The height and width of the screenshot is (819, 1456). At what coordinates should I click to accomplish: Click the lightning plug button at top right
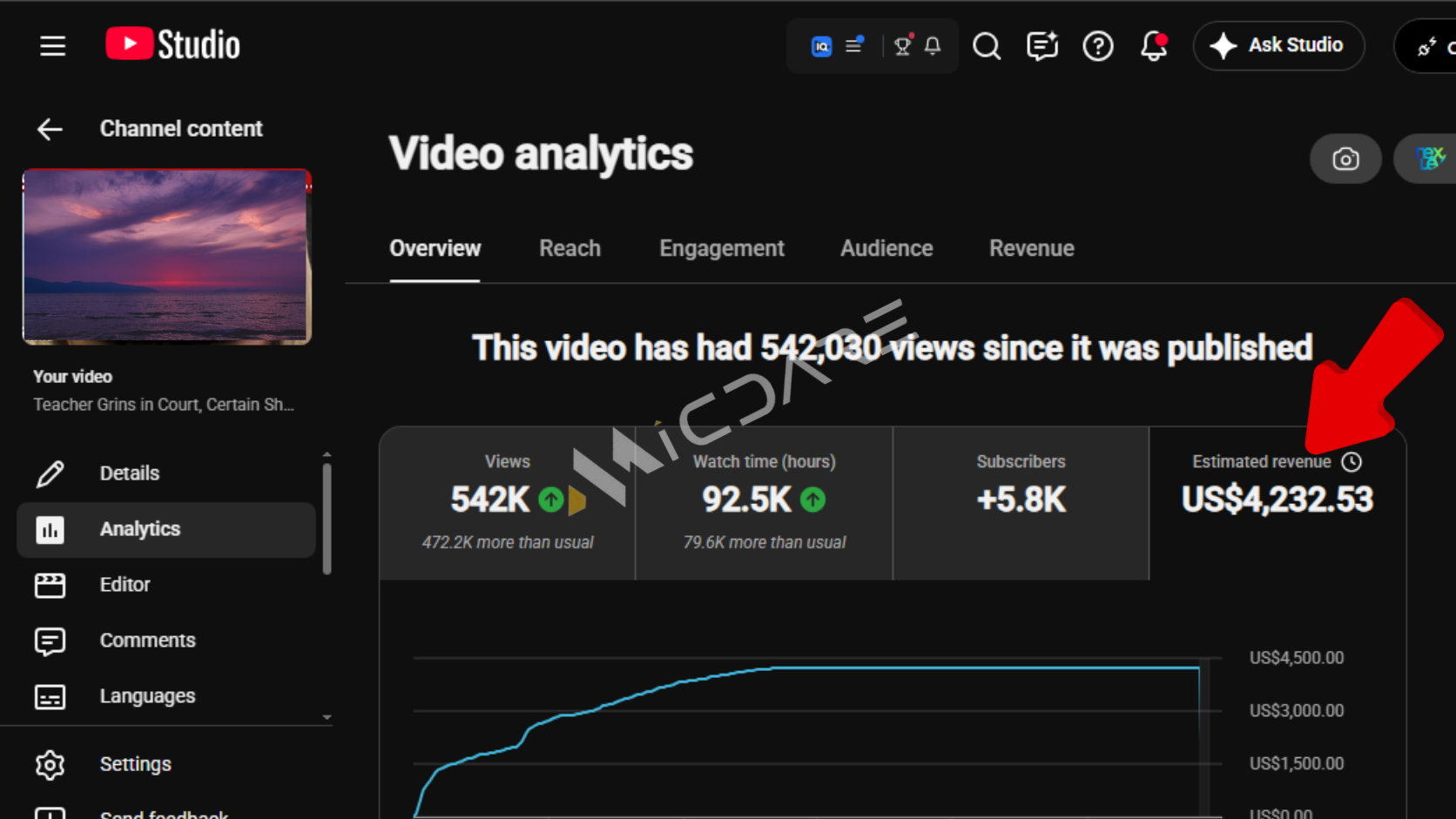pos(1426,46)
